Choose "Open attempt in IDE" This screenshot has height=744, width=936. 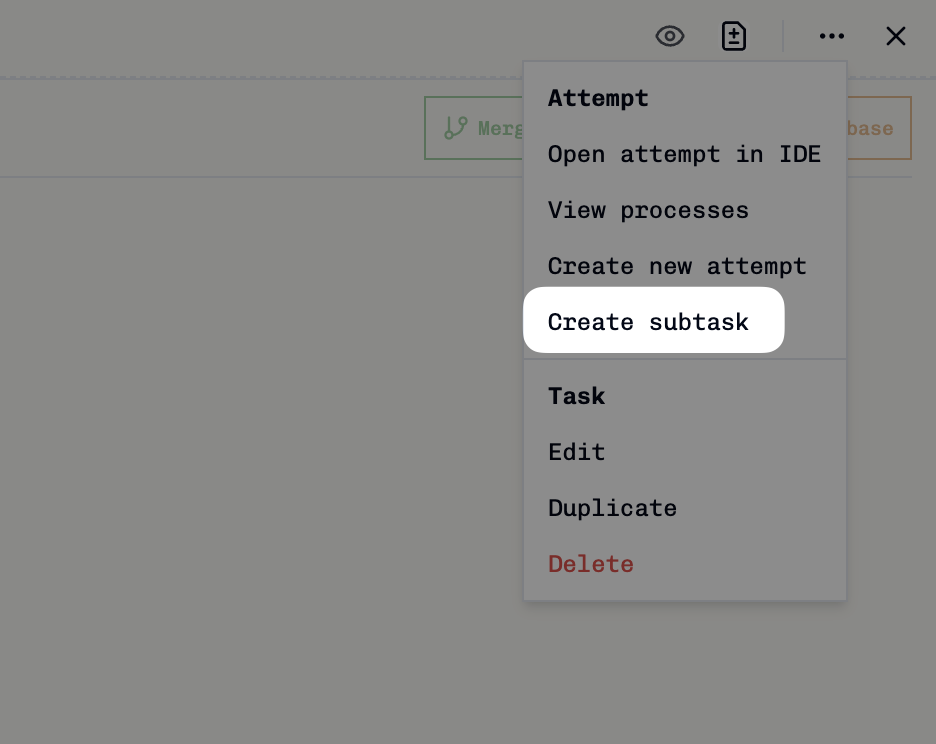click(684, 154)
